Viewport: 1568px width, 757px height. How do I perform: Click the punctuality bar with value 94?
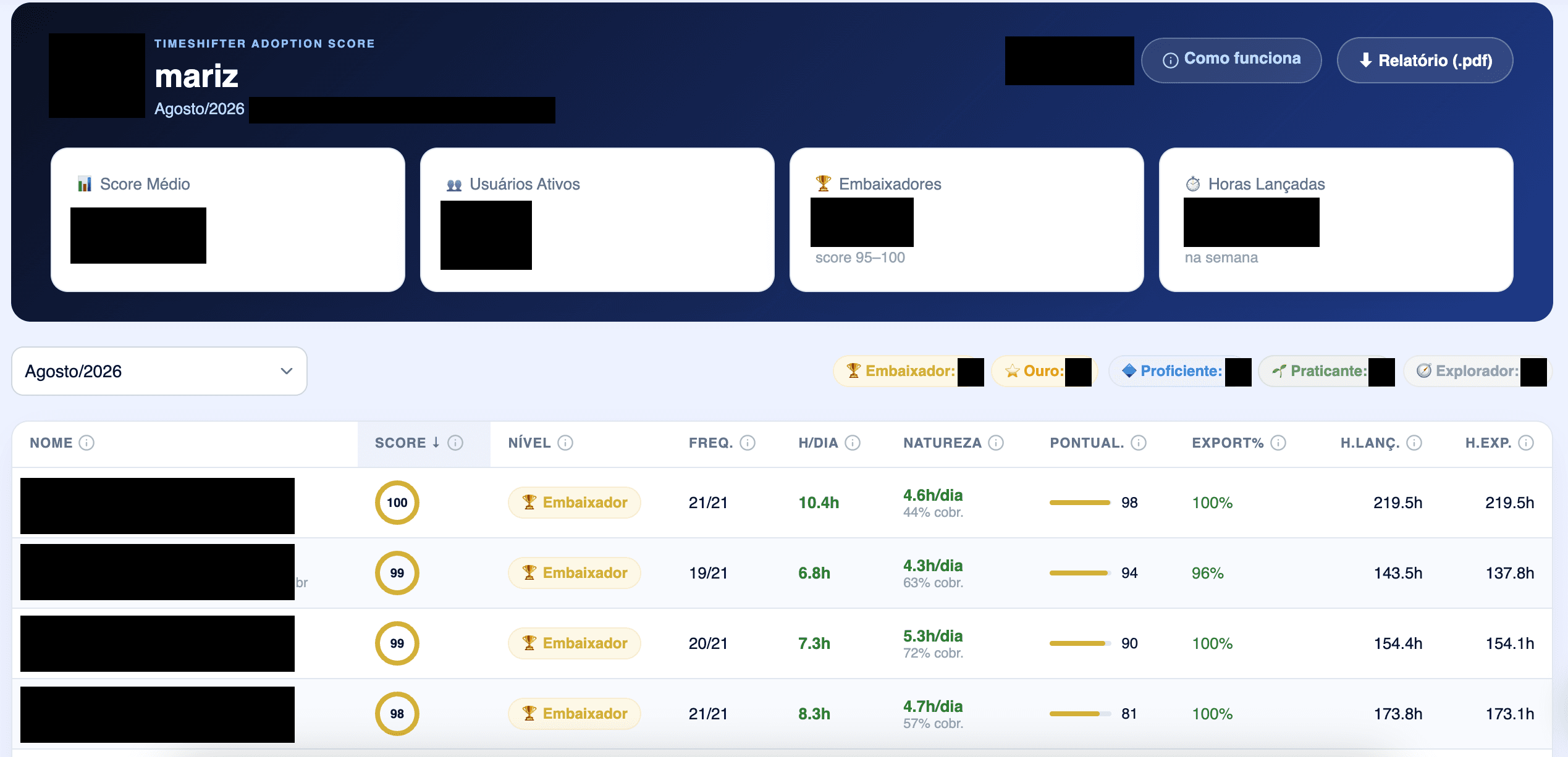coord(1080,573)
